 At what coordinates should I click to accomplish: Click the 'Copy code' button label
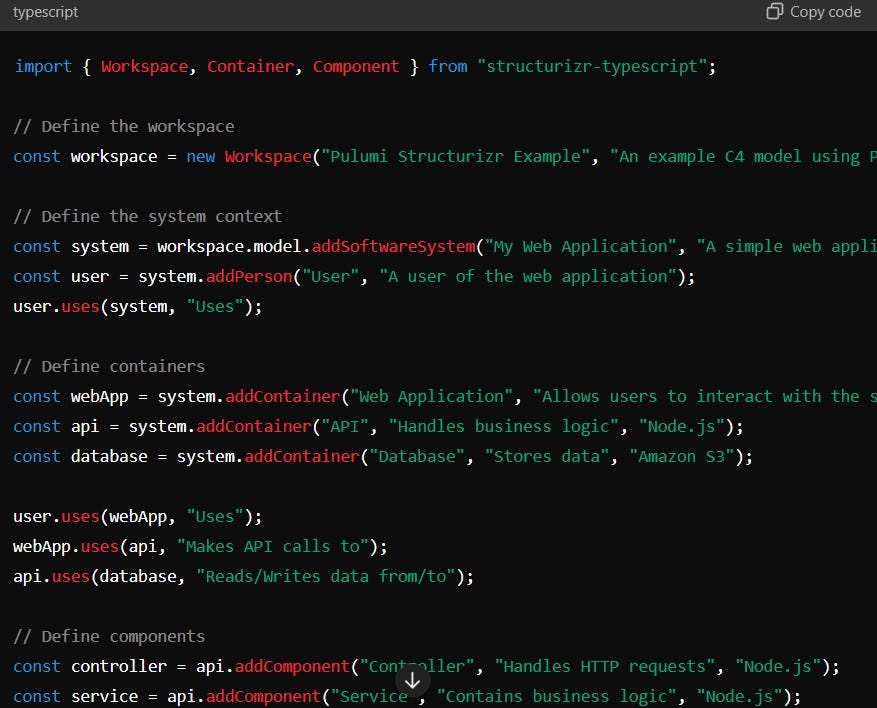(x=825, y=12)
